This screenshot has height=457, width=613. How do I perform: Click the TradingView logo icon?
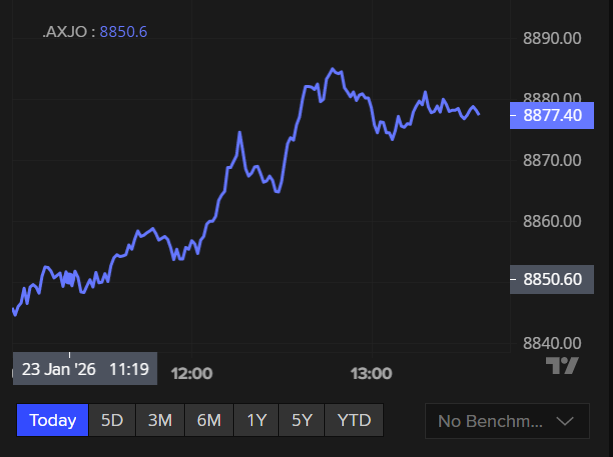(563, 366)
